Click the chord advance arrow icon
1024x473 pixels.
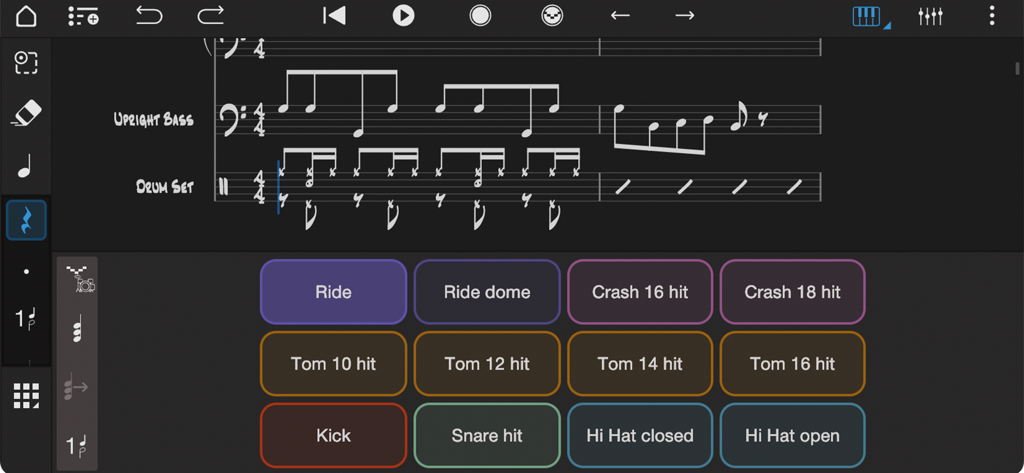76,388
